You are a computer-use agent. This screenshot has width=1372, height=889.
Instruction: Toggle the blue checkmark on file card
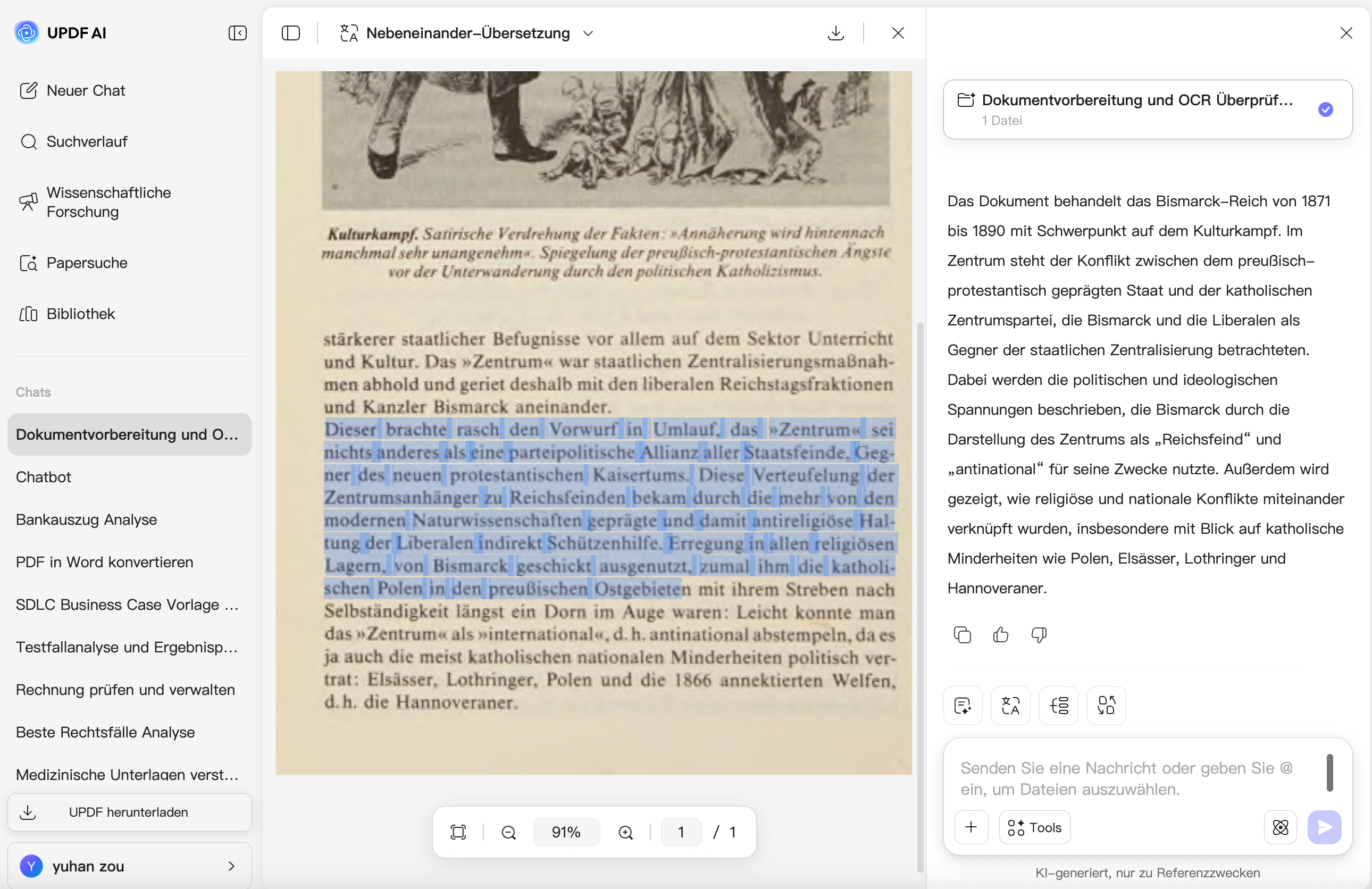[x=1325, y=109]
